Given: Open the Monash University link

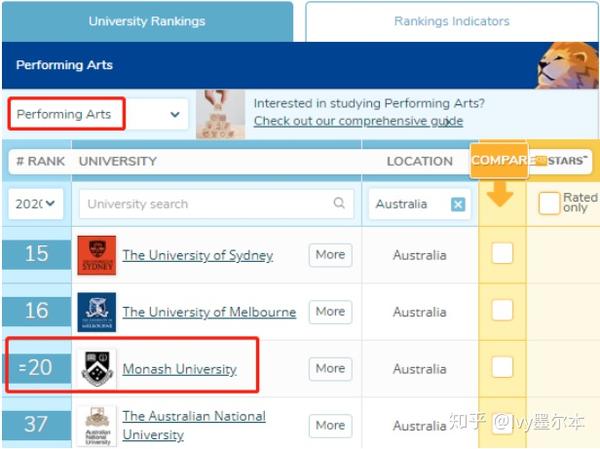Looking at the screenshot, I should tap(179, 369).
